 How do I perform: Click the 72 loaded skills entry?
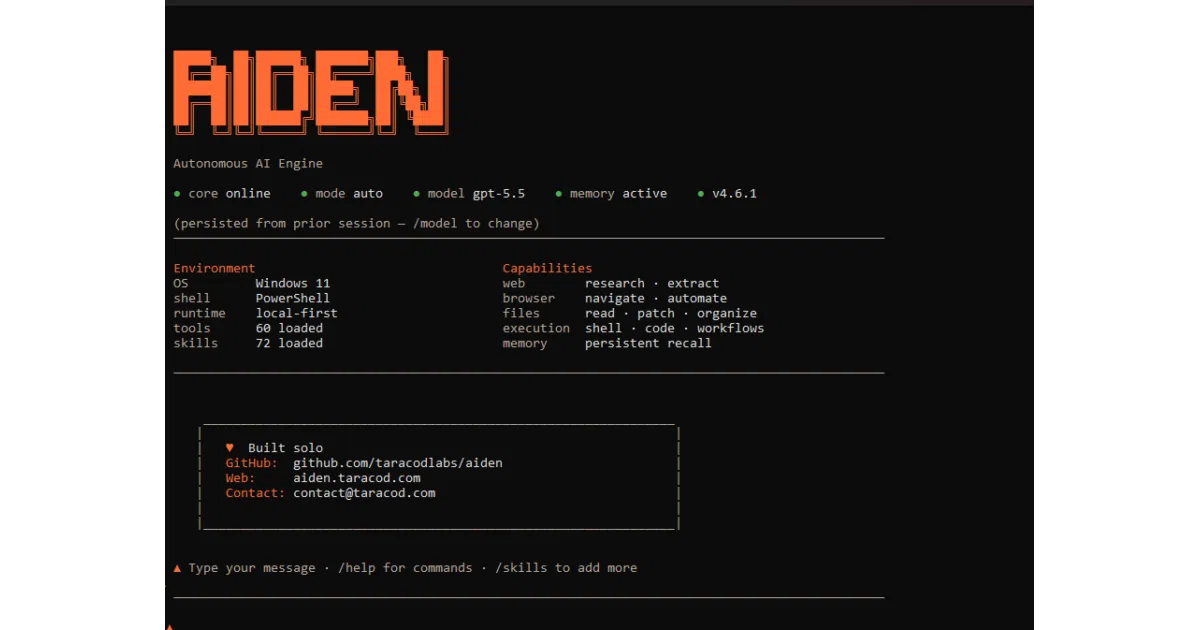[289, 343]
